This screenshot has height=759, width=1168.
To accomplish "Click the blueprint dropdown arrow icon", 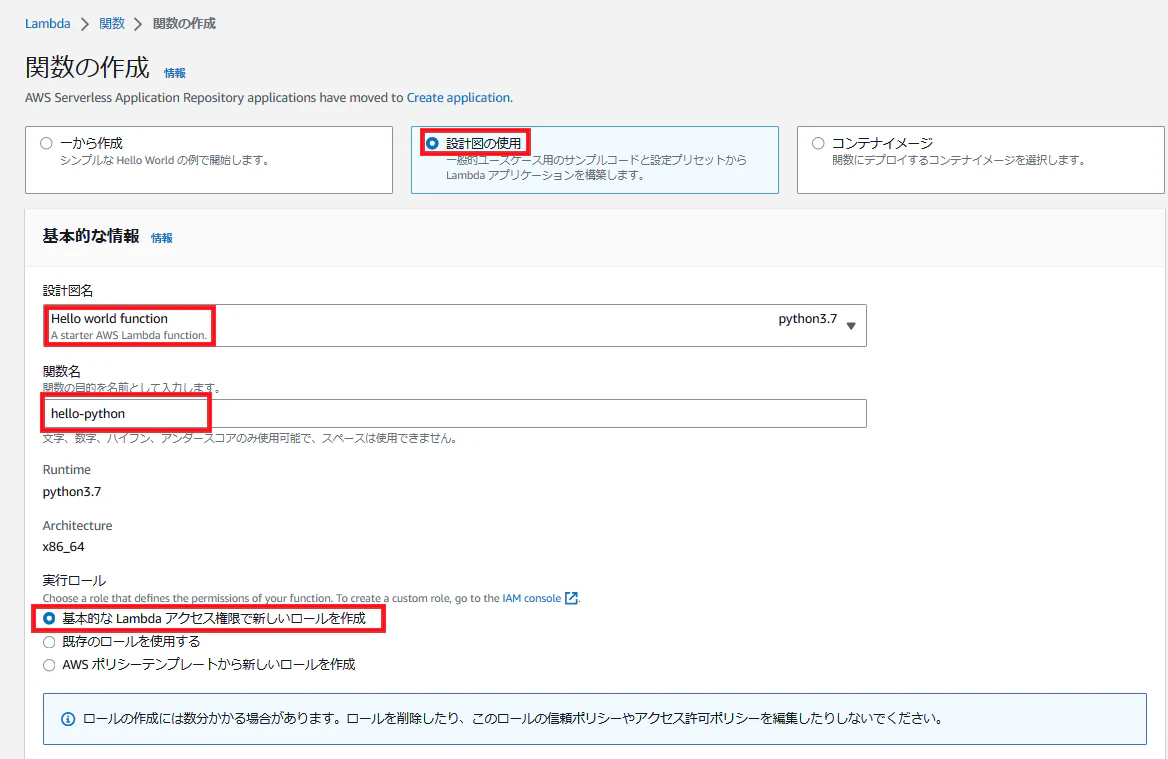I will coord(851,326).
